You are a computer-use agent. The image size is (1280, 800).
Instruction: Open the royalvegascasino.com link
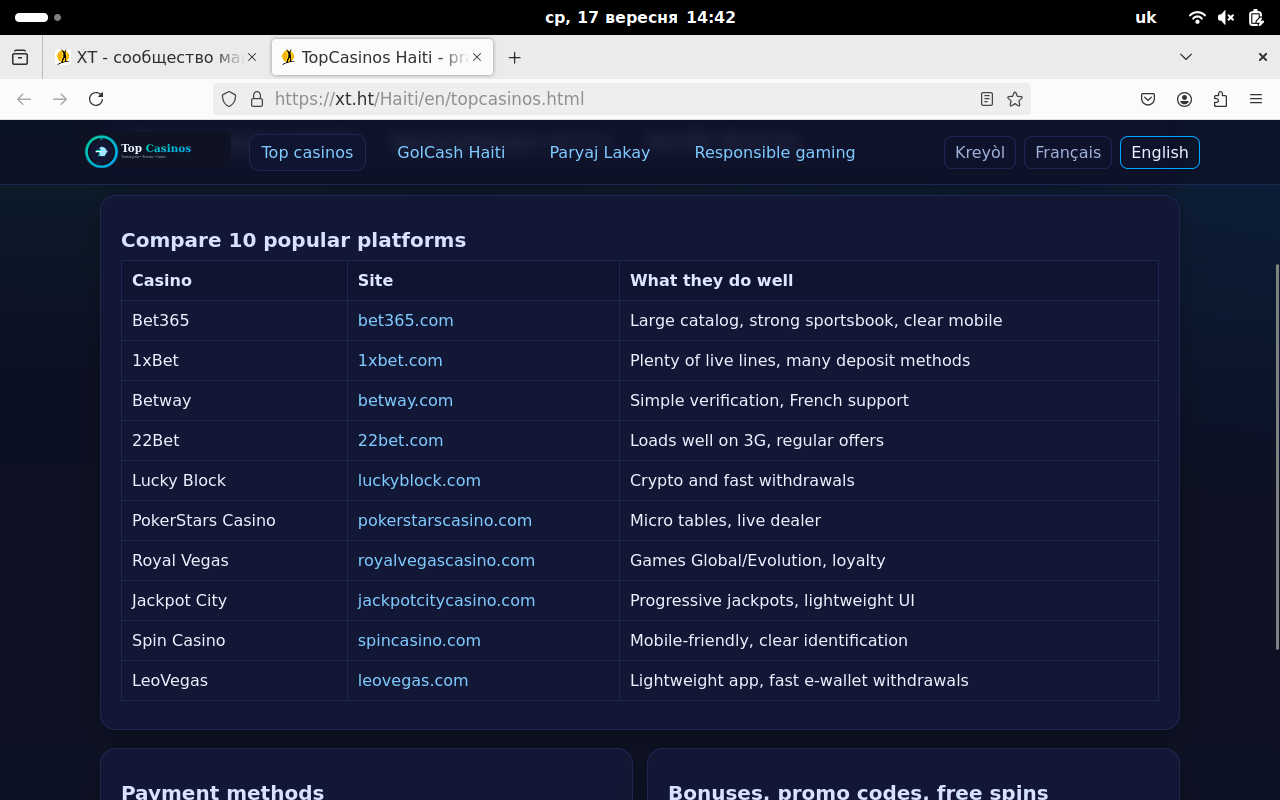pyautogui.click(x=446, y=560)
